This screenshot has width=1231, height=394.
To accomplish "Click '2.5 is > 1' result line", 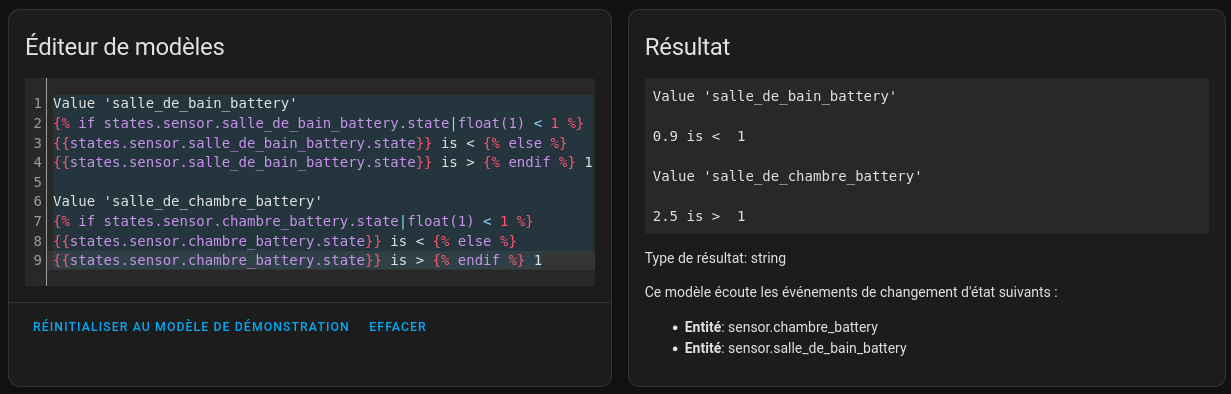I will [x=698, y=216].
